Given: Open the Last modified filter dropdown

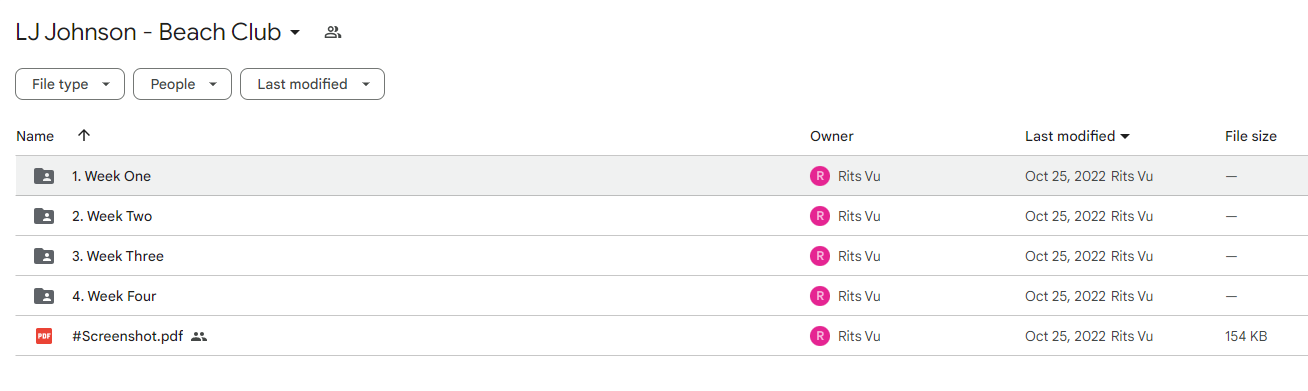Looking at the screenshot, I should tap(312, 84).
